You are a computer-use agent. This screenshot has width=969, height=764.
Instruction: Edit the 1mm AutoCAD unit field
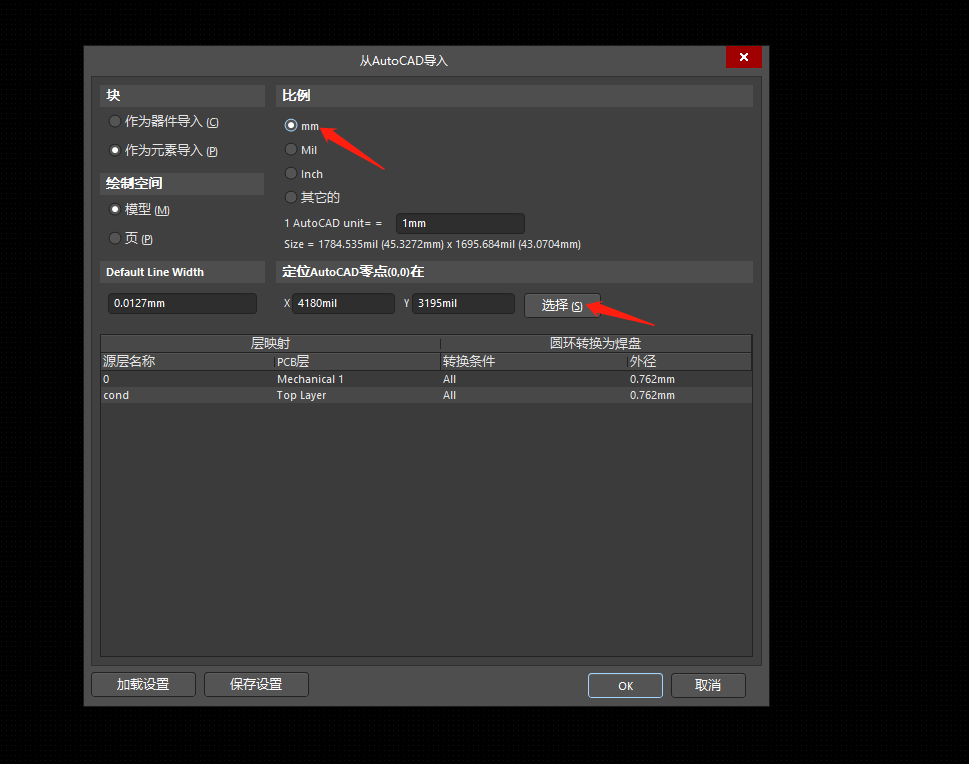click(460, 223)
